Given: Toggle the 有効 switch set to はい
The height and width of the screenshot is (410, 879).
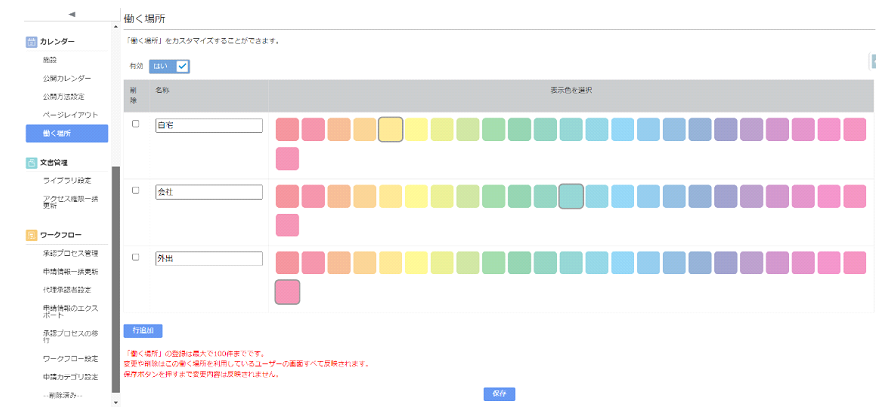Looking at the screenshot, I should (x=169, y=66).
